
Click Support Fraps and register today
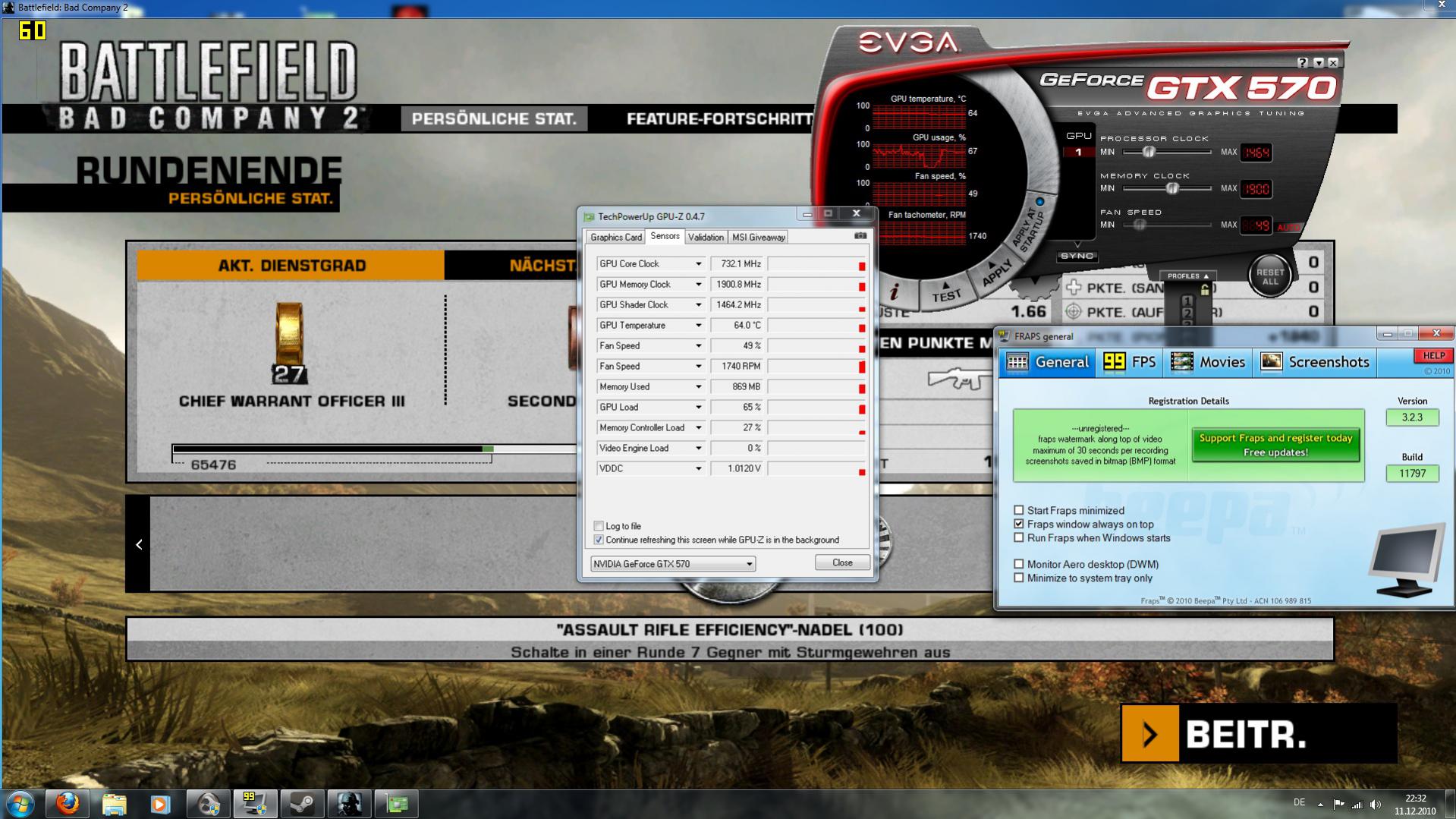pyautogui.click(x=1275, y=446)
